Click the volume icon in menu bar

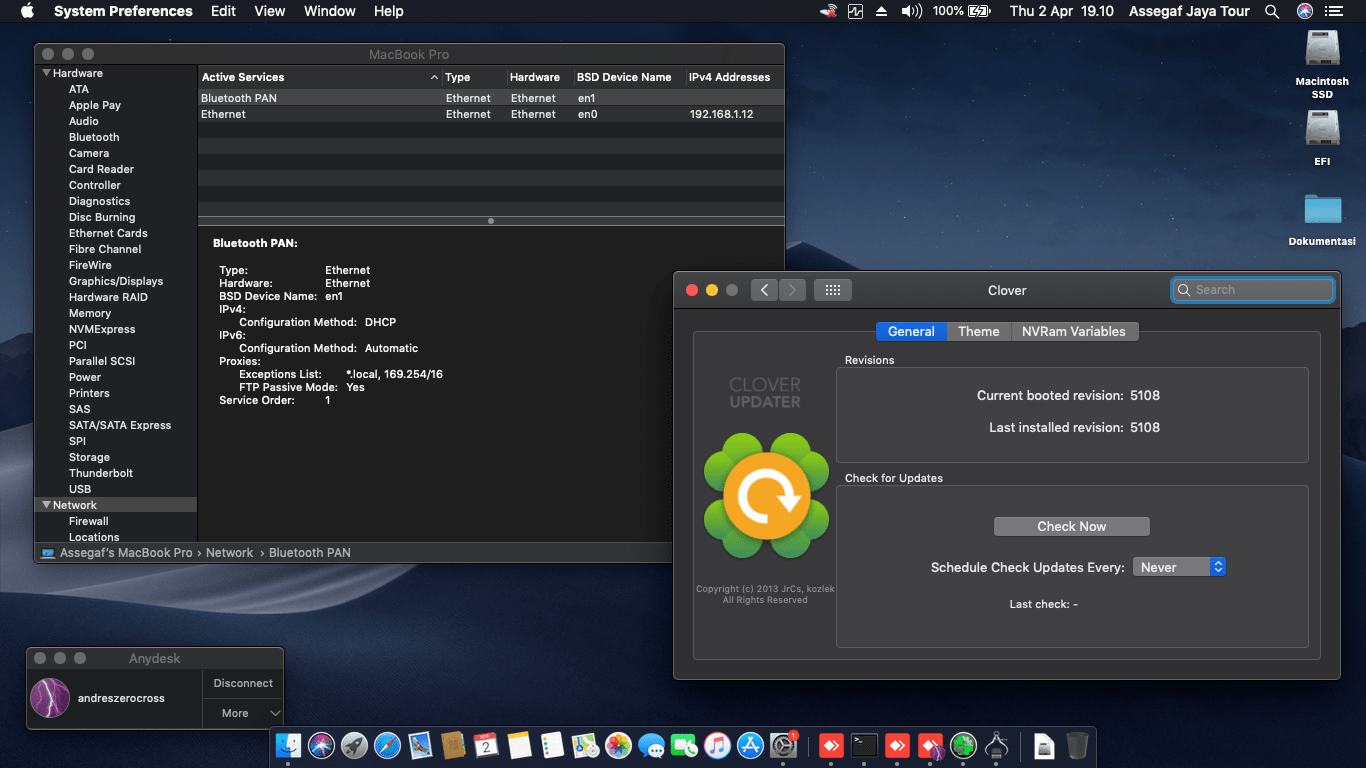coord(911,11)
